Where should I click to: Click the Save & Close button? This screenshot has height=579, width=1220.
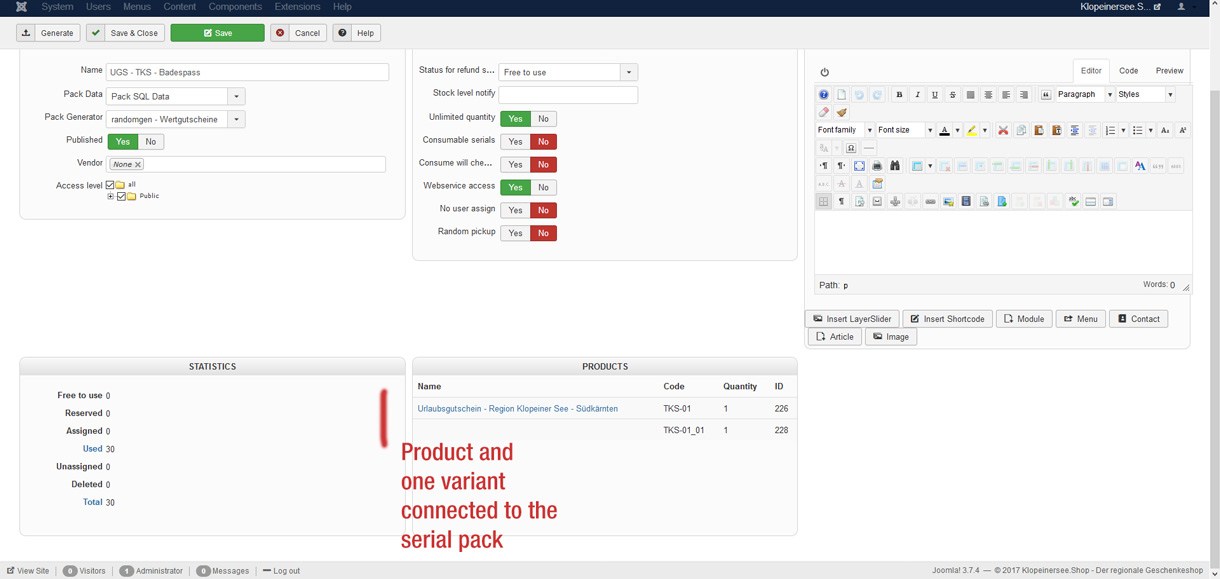126,33
